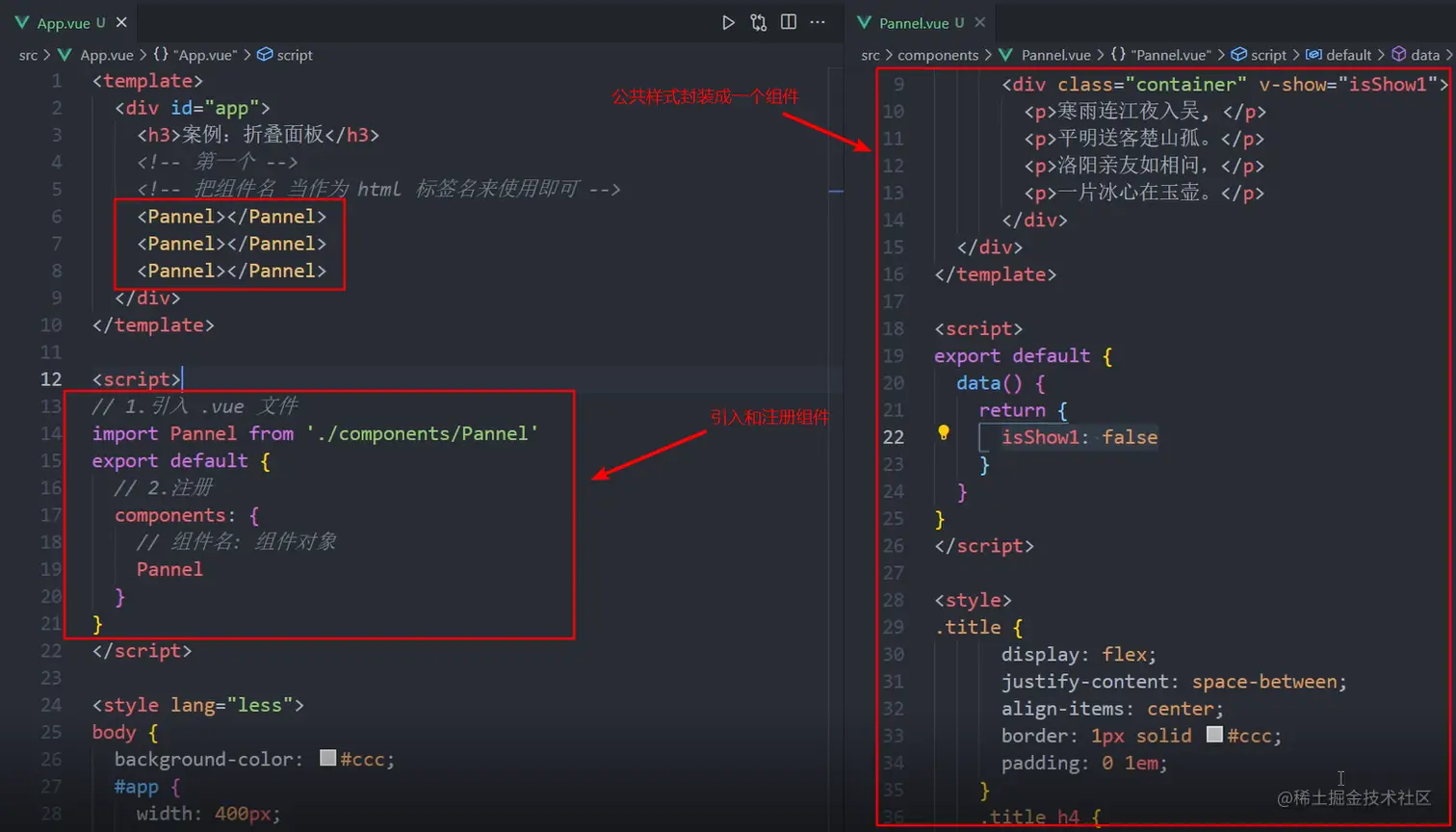Click the '// 组件名: 组件对象' comment
1456x832 pixels.
click(237, 542)
